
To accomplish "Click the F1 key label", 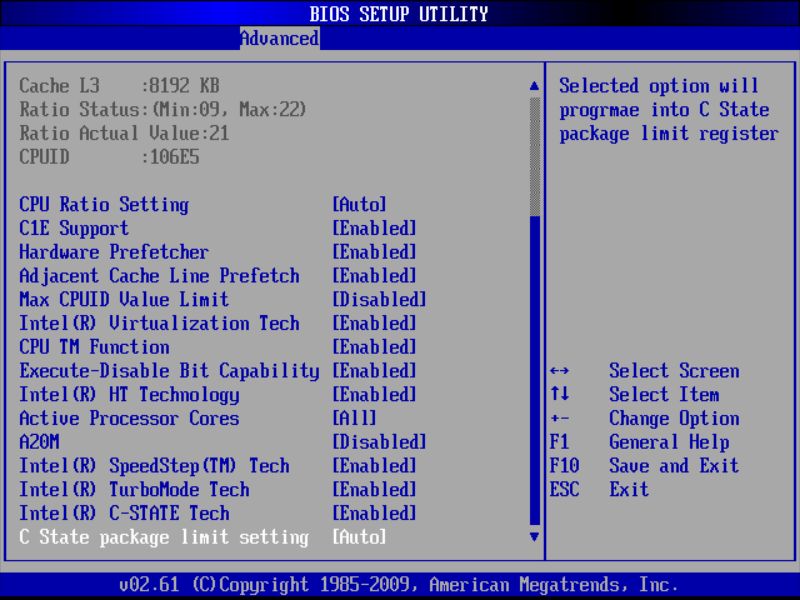I will pyautogui.click(x=560, y=442).
